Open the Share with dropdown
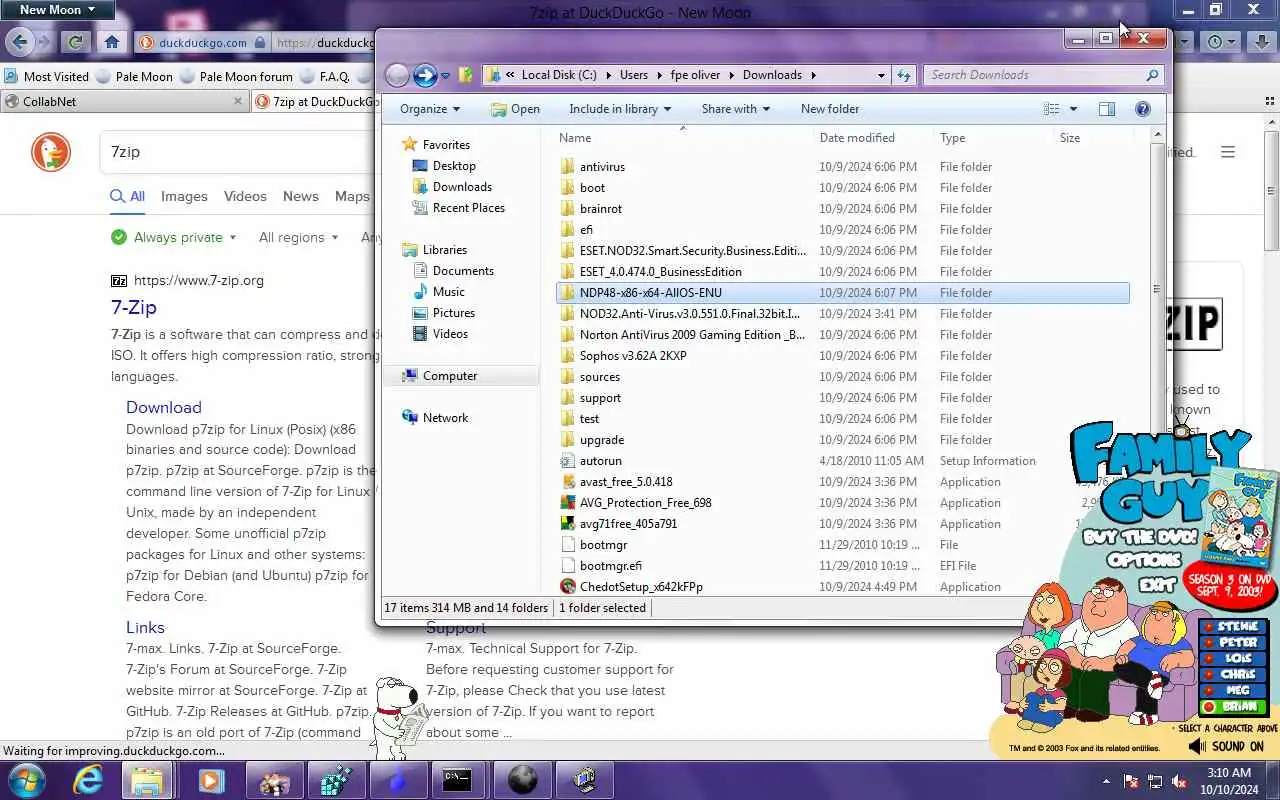 pyautogui.click(x=736, y=109)
